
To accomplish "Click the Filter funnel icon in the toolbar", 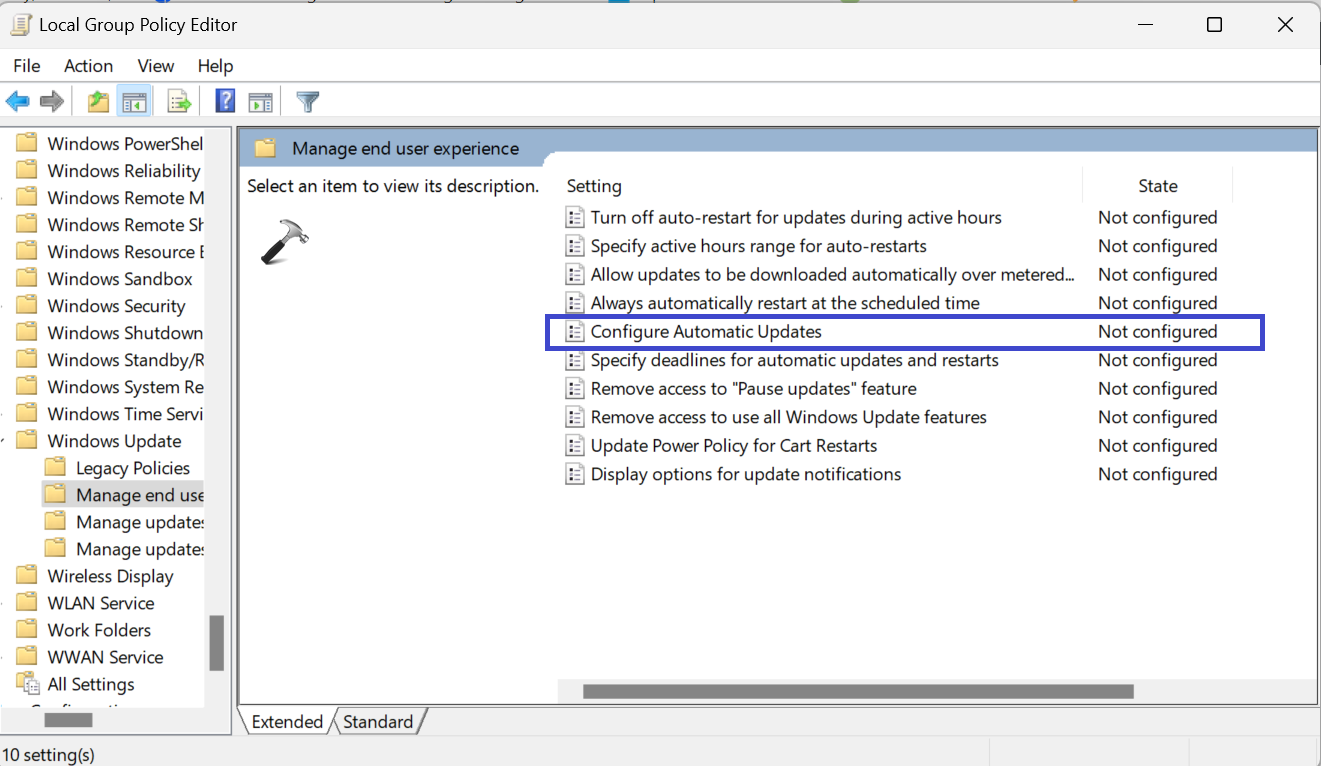I will pos(308,101).
